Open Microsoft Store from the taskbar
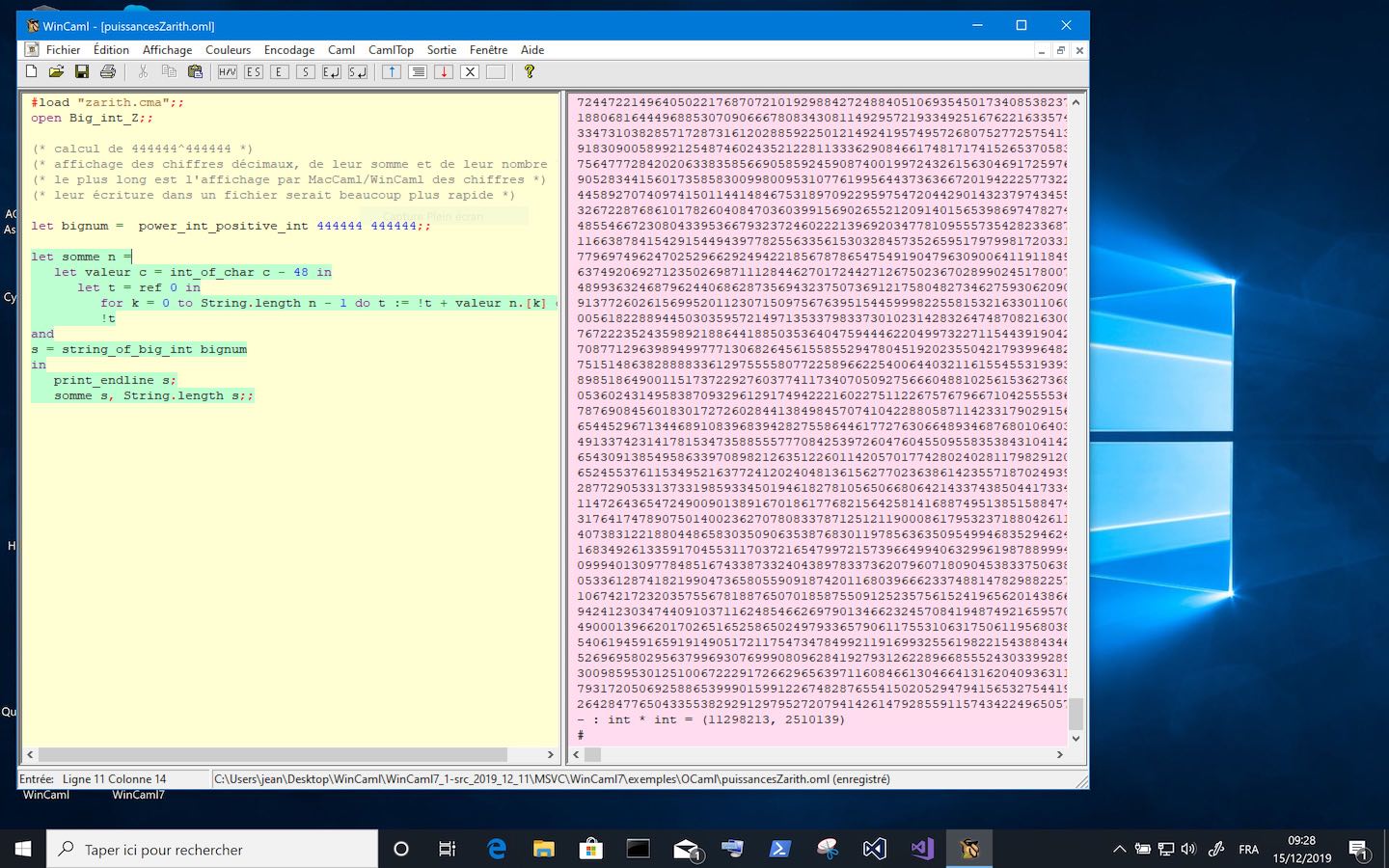The width and height of the screenshot is (1389, 868). coord(590,849)
